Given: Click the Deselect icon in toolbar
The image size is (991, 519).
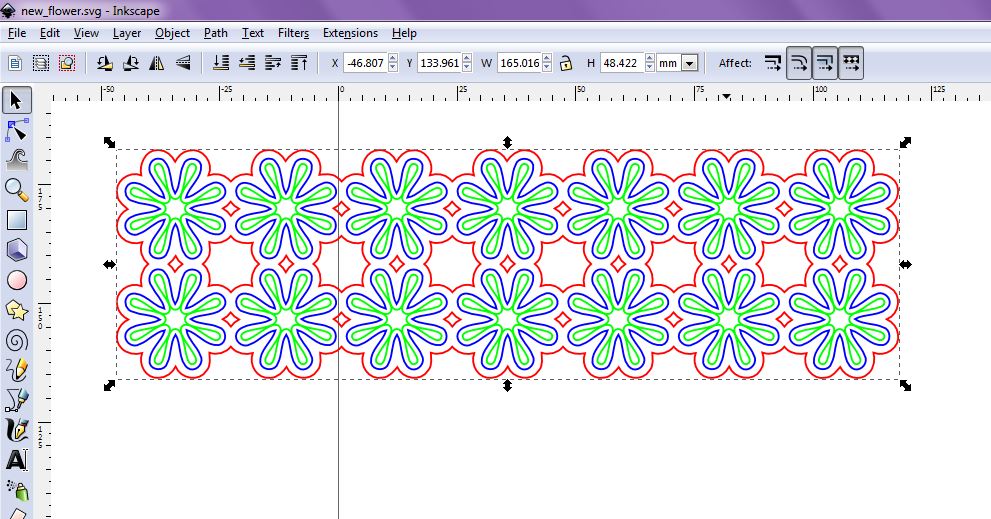Looking at the screenshot, I should 67,63.
